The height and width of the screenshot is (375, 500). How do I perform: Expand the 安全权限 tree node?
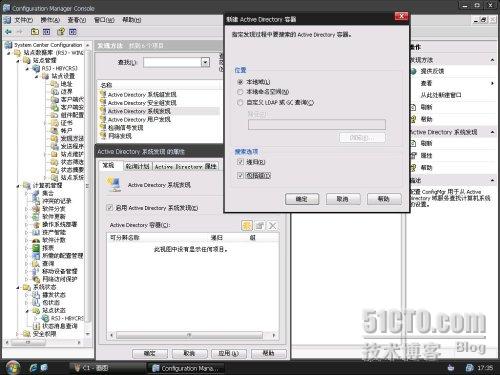click(18, 333)
